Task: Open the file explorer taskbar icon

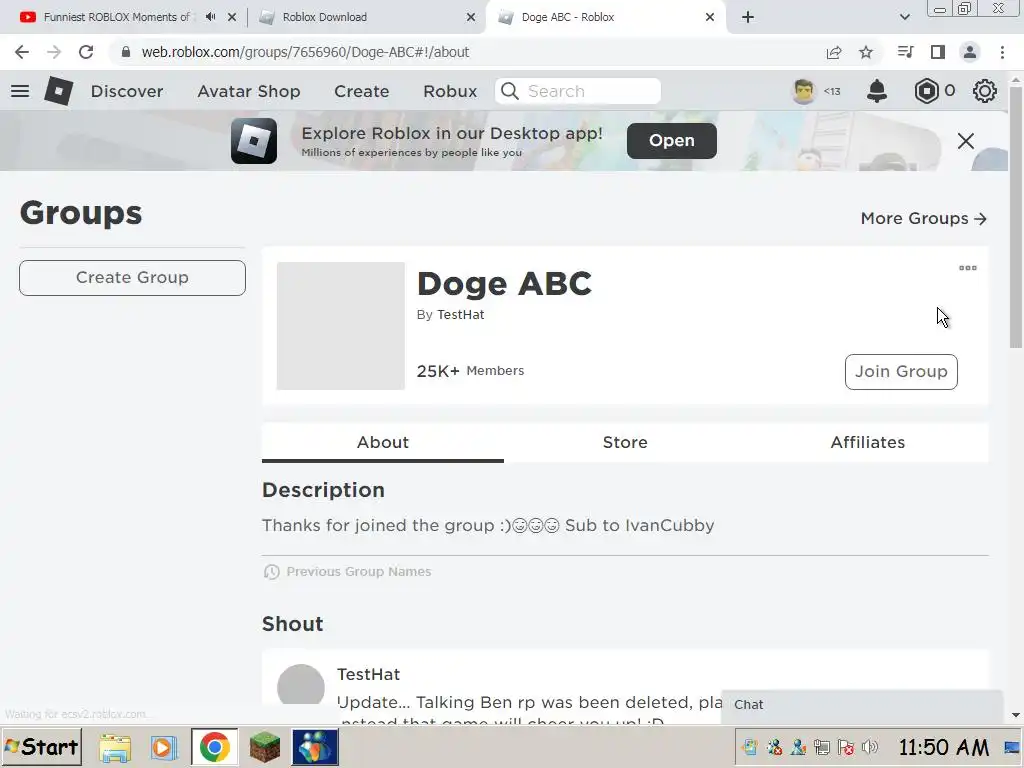Action: click(x=115, y=747)
